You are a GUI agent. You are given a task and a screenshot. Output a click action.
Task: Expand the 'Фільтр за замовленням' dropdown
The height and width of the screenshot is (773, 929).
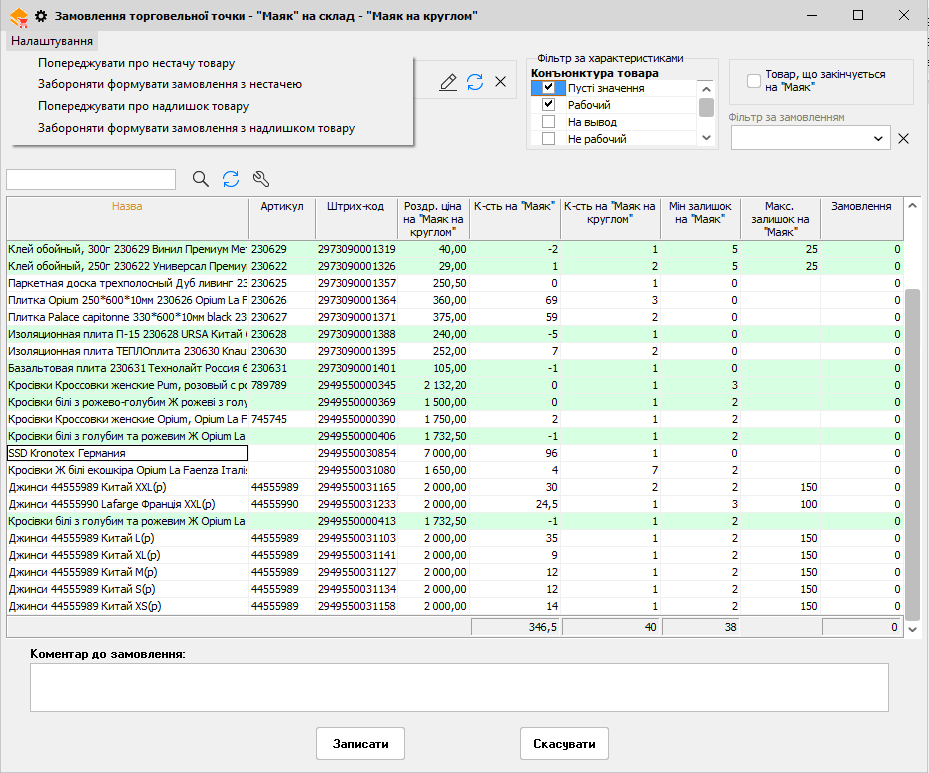[x=879, y=138]
